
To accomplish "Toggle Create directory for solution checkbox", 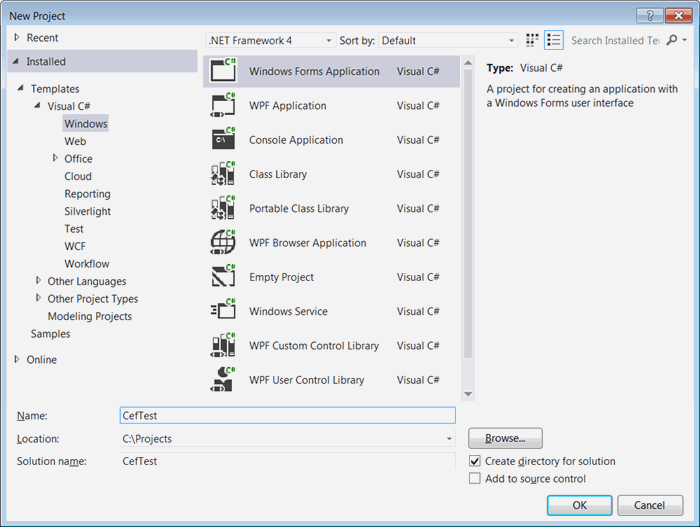I will point(475,461).
